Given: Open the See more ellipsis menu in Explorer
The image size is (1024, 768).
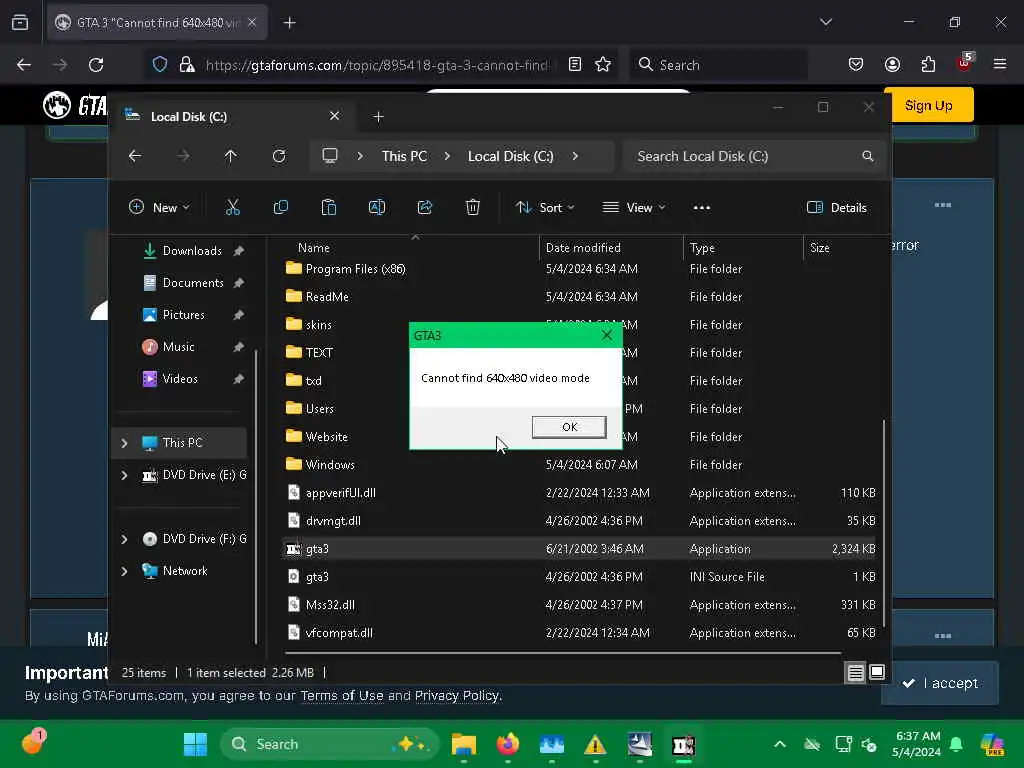Looking at the screenshot, I should 701,208.
